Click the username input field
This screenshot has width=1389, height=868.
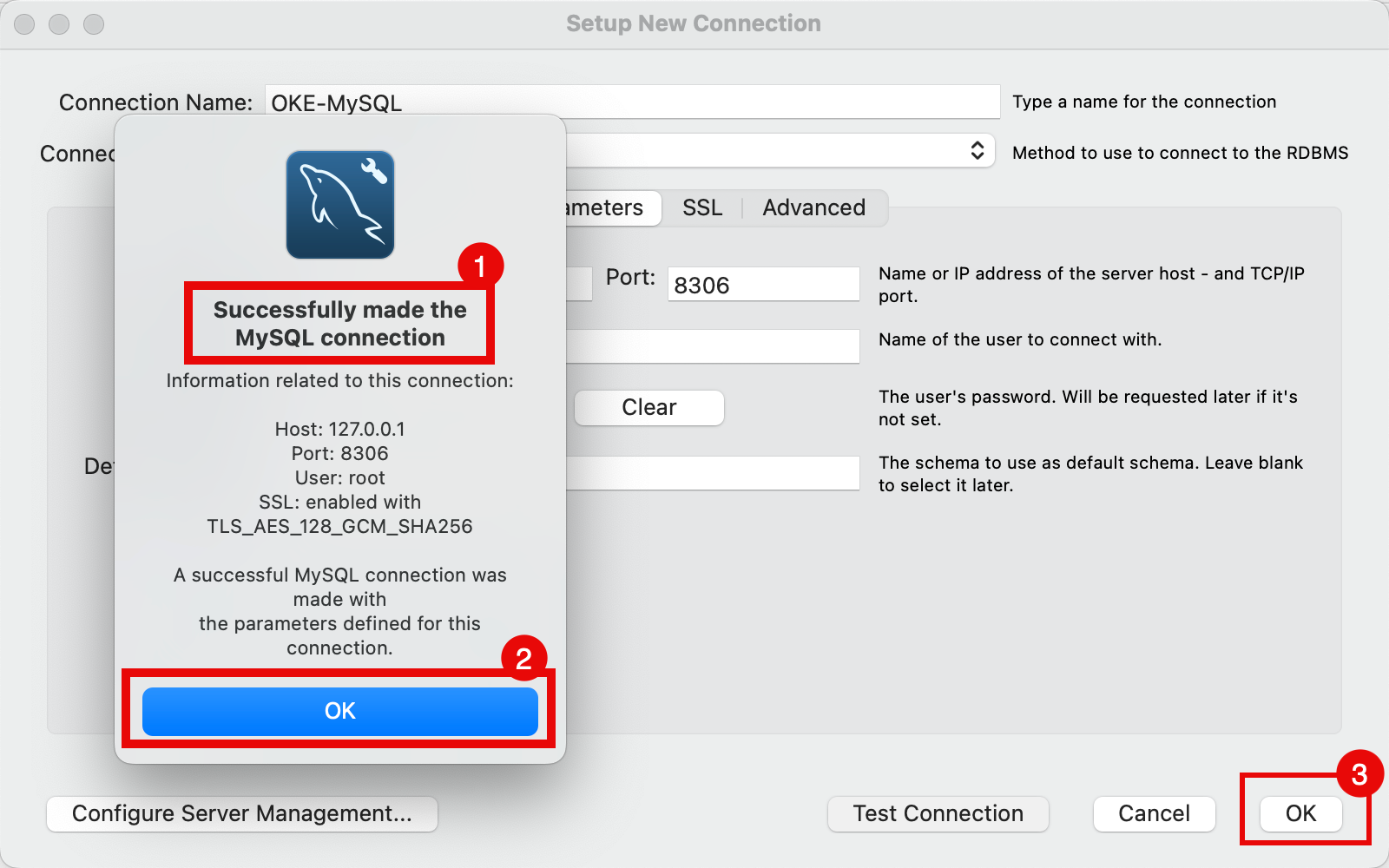point(712,346)
